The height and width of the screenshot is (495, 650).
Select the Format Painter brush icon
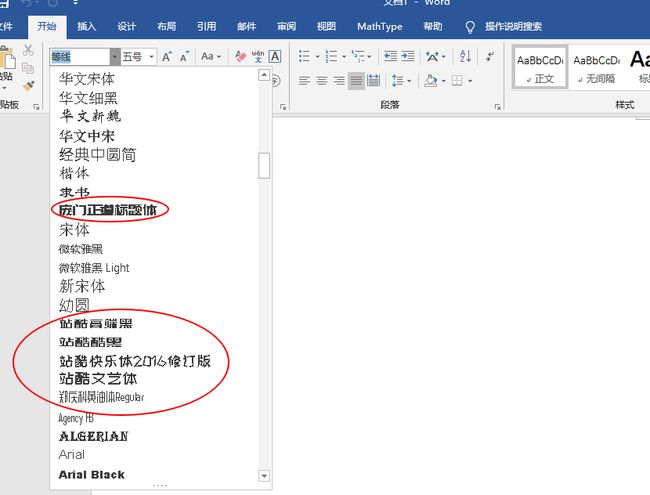click(28, 86)
